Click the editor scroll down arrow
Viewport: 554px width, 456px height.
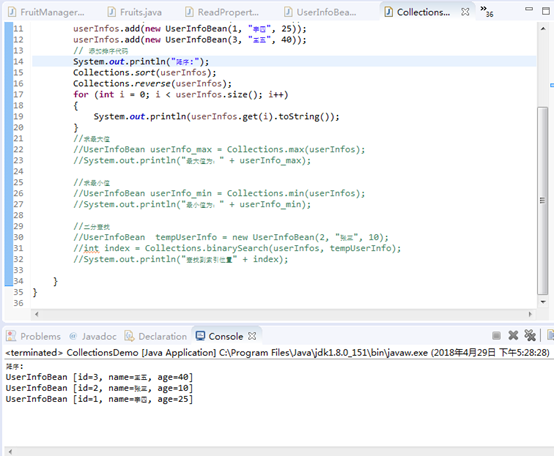(x=543, y=302)
